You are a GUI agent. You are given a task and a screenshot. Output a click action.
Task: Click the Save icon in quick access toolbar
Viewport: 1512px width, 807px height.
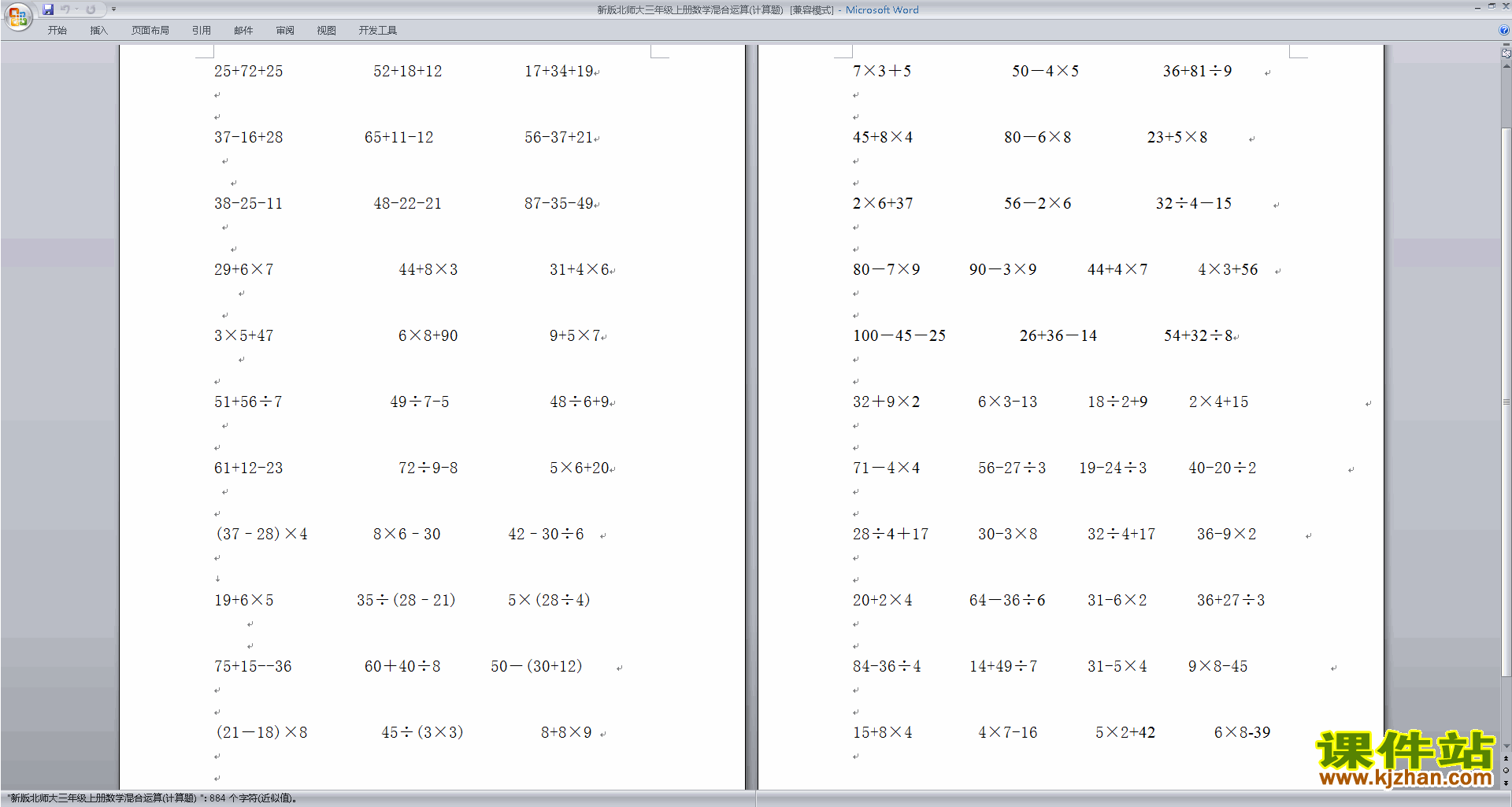point(48,9)
